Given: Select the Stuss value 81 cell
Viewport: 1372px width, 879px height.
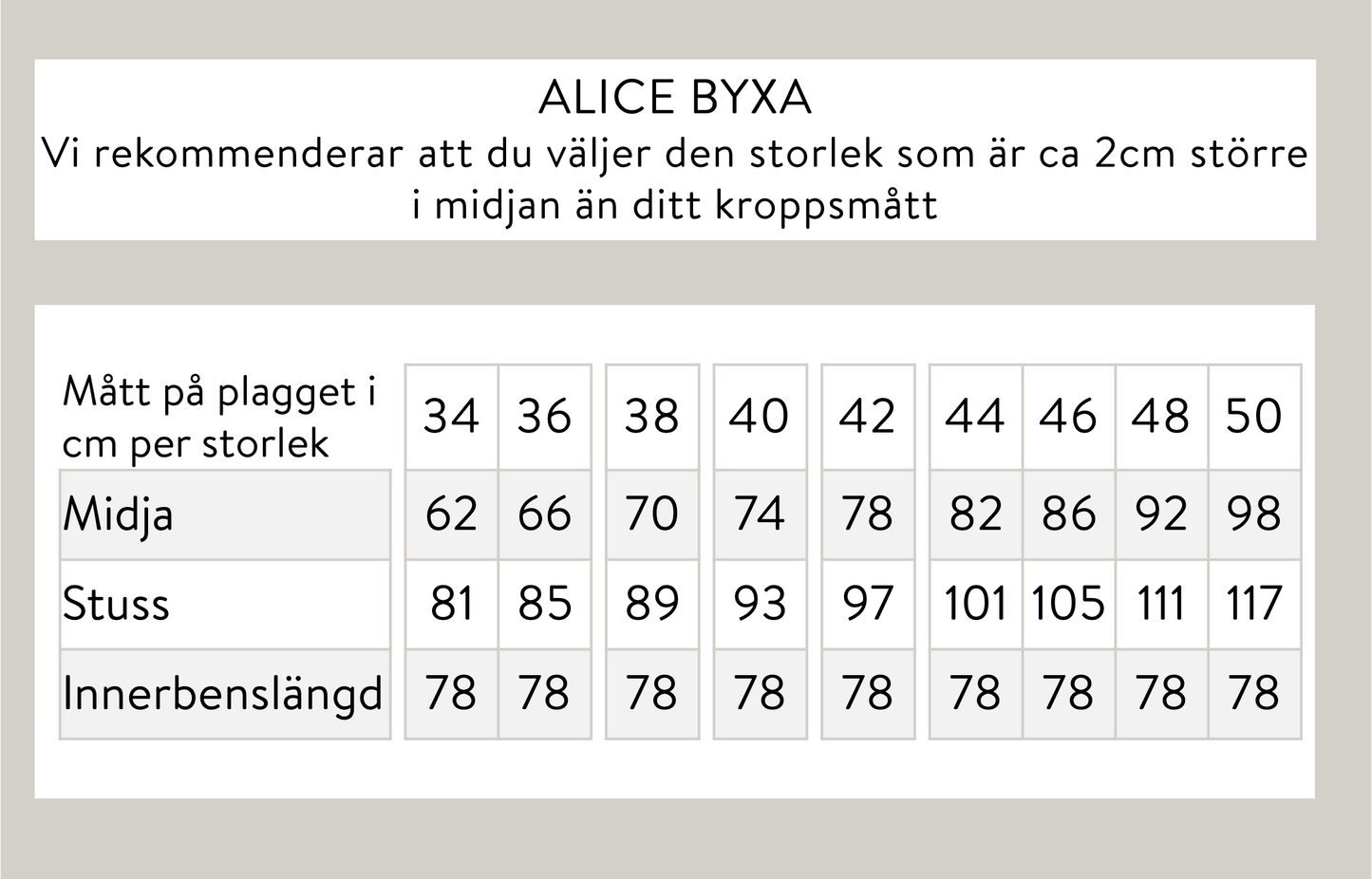Looking at the screenshot, I should click(x=451, y=604).
